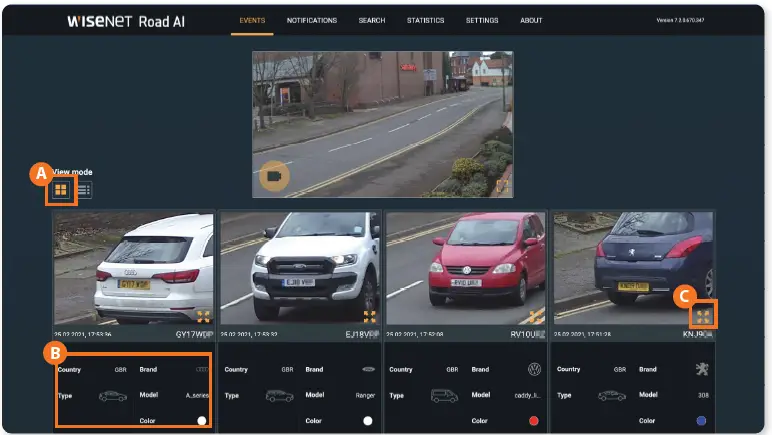Click the plate text RV10U
This screenshot has width=772, height=435.
tap(528, 335)
